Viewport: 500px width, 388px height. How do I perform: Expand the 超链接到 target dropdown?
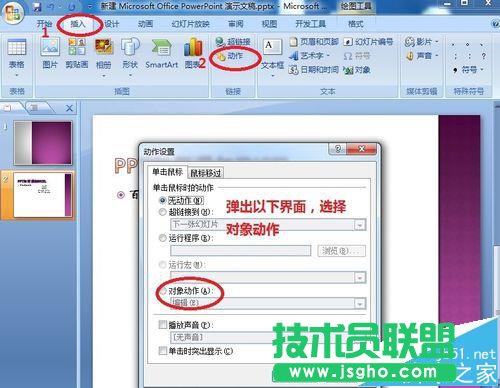coord(359,225)
